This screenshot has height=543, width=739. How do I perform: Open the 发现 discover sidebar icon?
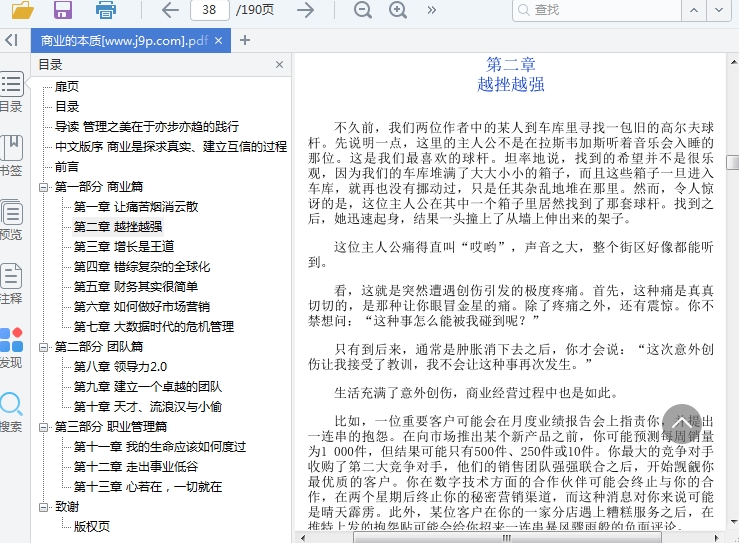(x=11, y=348)
